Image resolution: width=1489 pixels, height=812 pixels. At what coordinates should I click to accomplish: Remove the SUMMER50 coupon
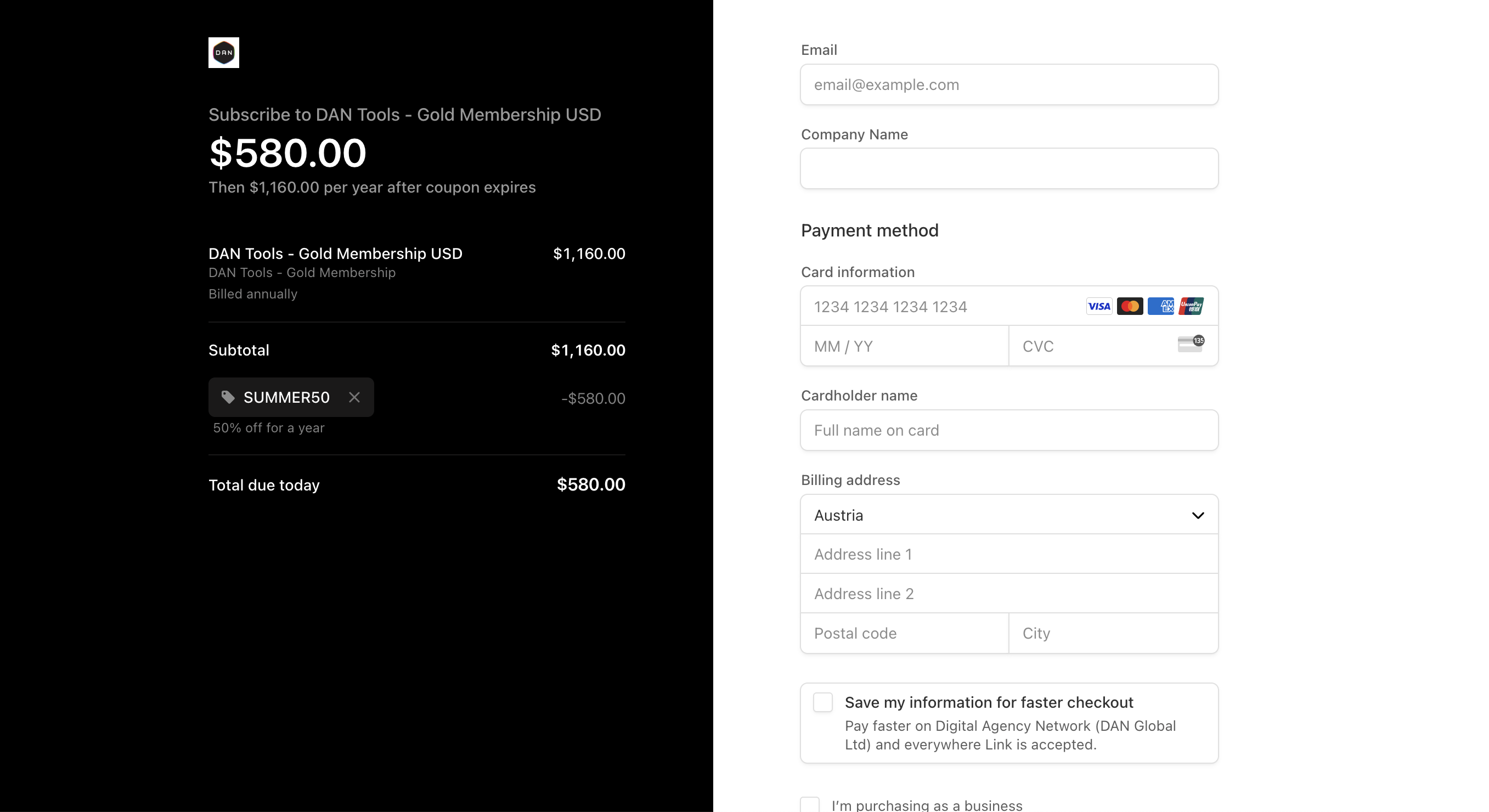point(354,398)
